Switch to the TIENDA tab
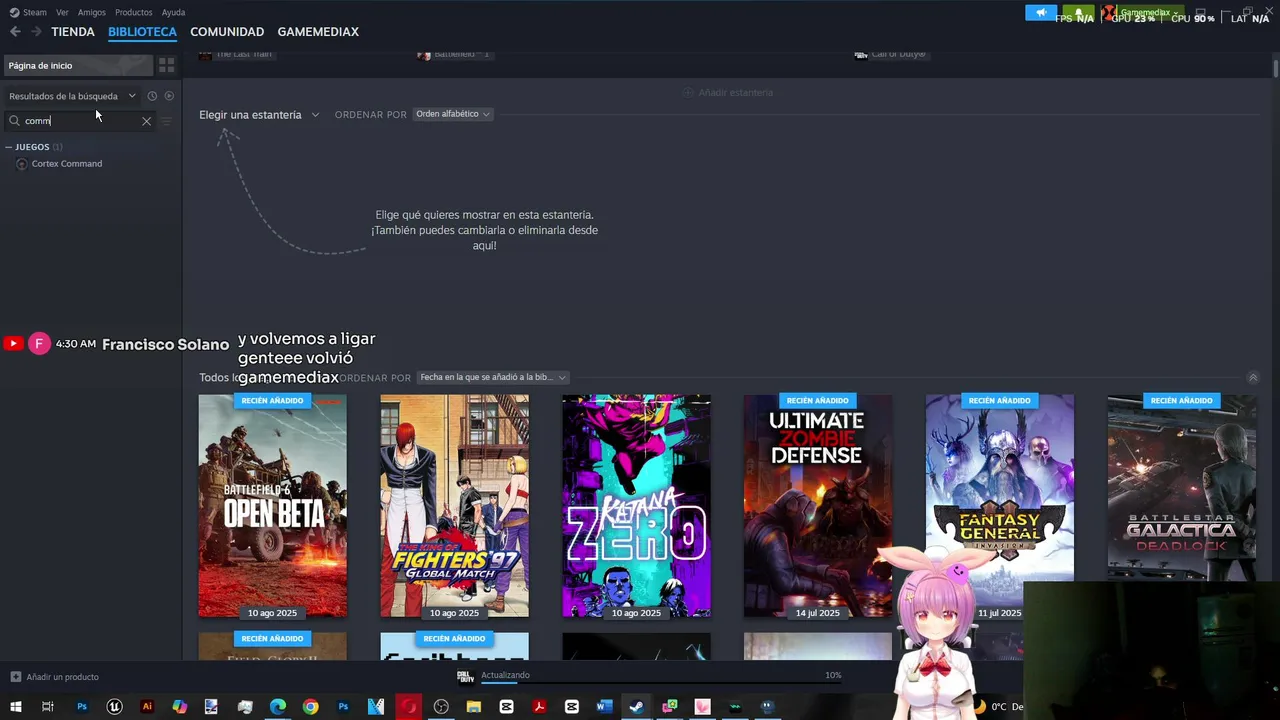This screenshot has height=720, width=1280. pyautogui.click(x=73, y=32)
